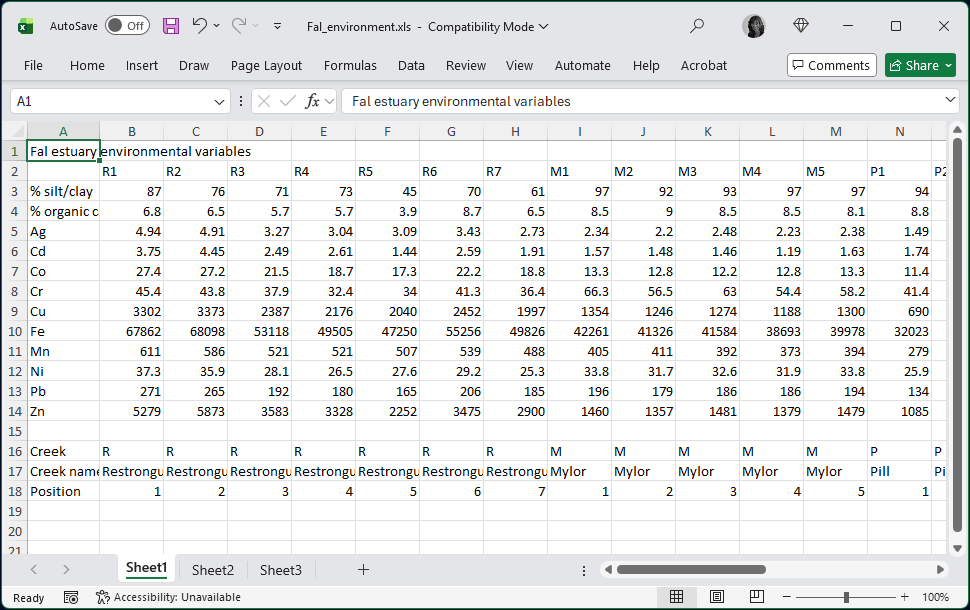Open the Quick Access Toolbar customize dropdown
Screen dimensions: 970x610
tap(277, 27)
